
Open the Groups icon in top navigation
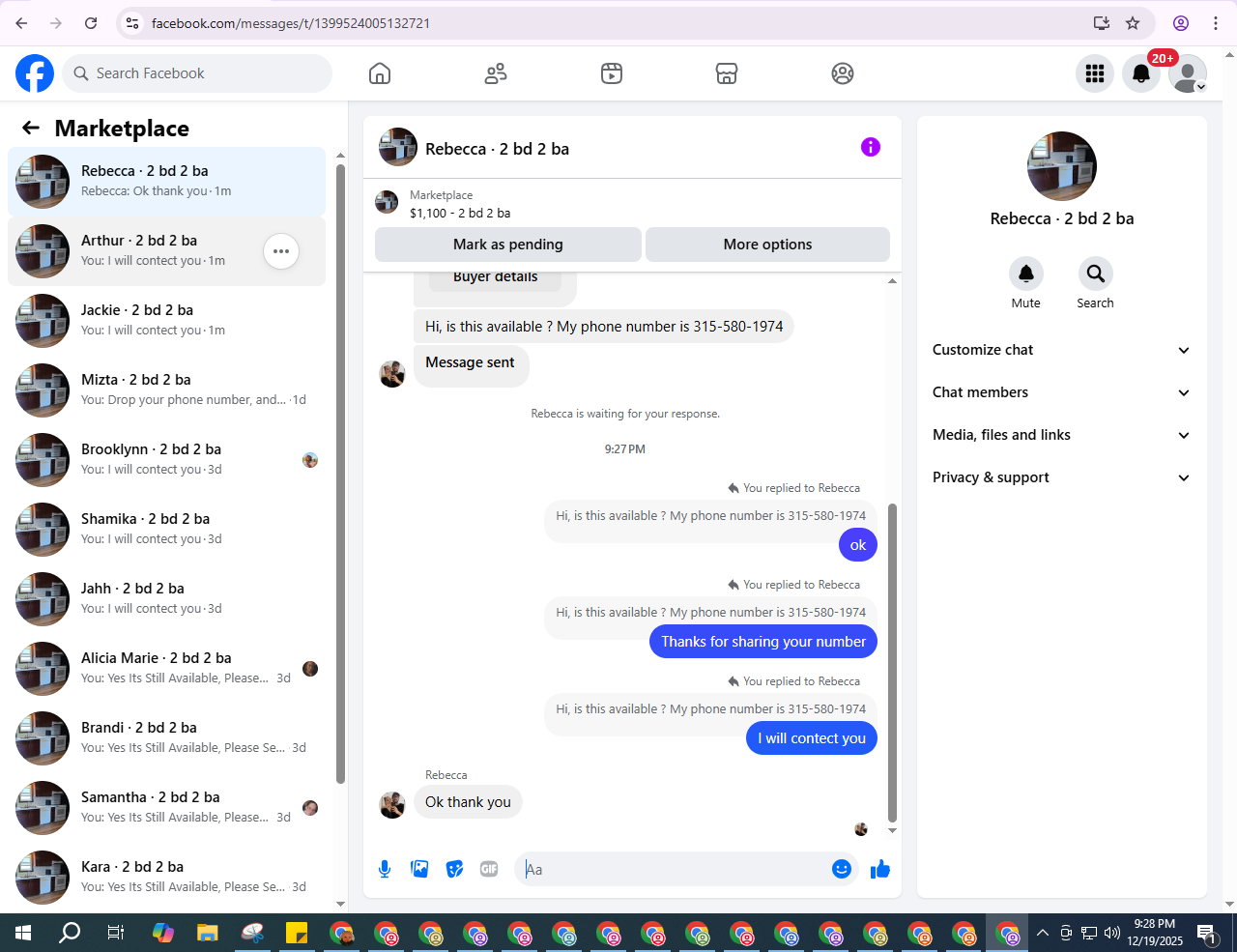pos(843,73)
